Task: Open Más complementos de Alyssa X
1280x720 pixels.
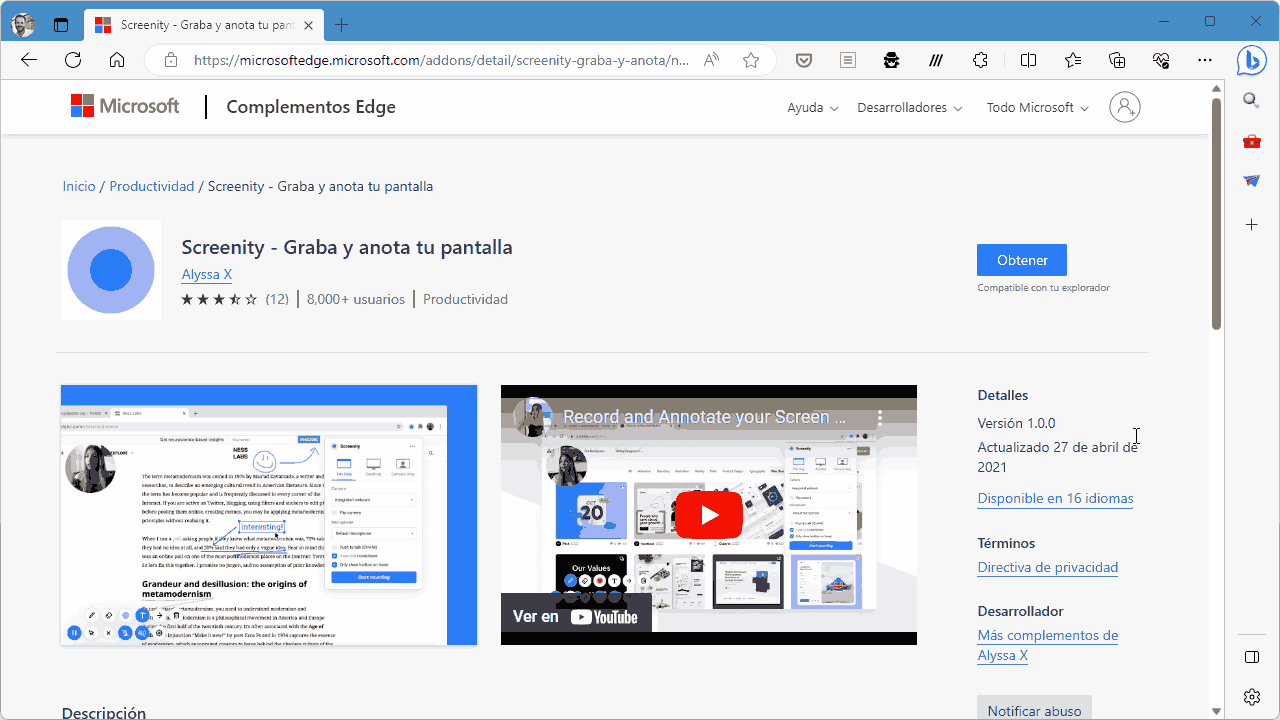Action: coord(1047,645)
